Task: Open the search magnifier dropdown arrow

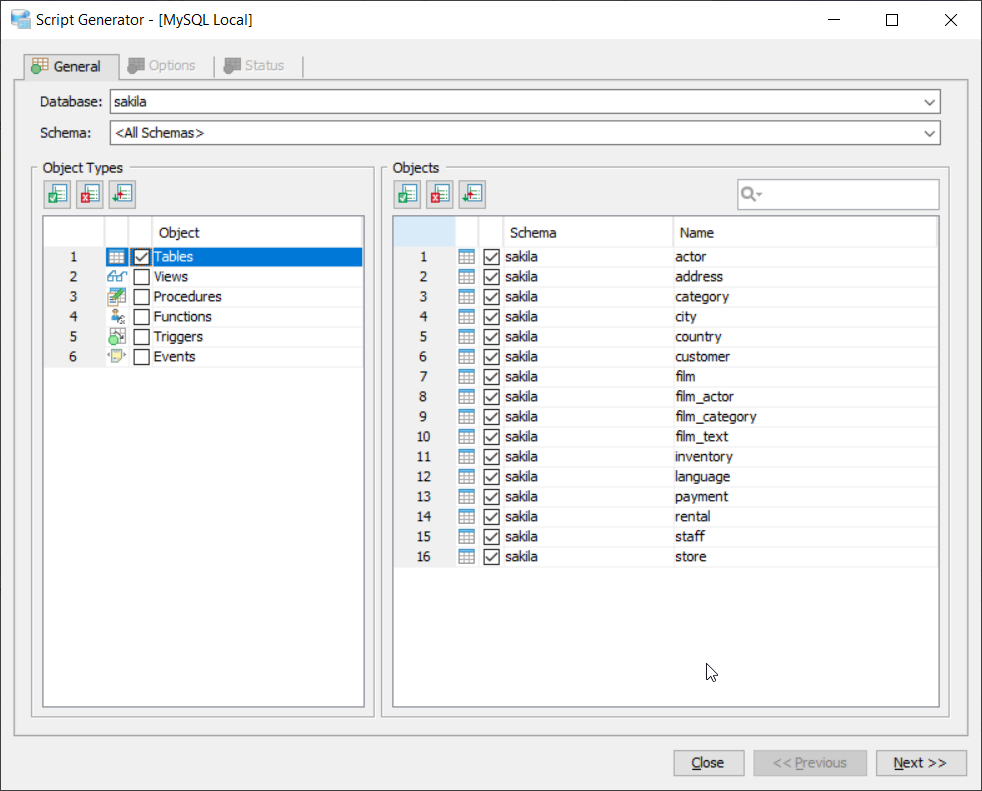Action: 752,195
